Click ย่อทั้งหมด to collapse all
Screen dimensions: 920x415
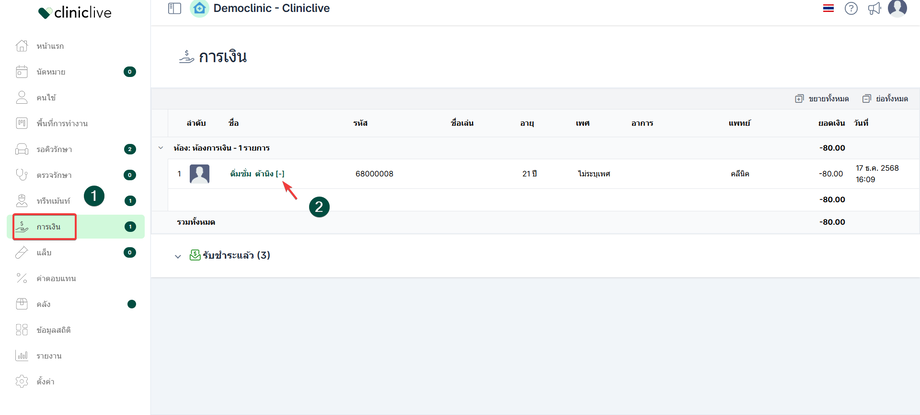[885, 98]
